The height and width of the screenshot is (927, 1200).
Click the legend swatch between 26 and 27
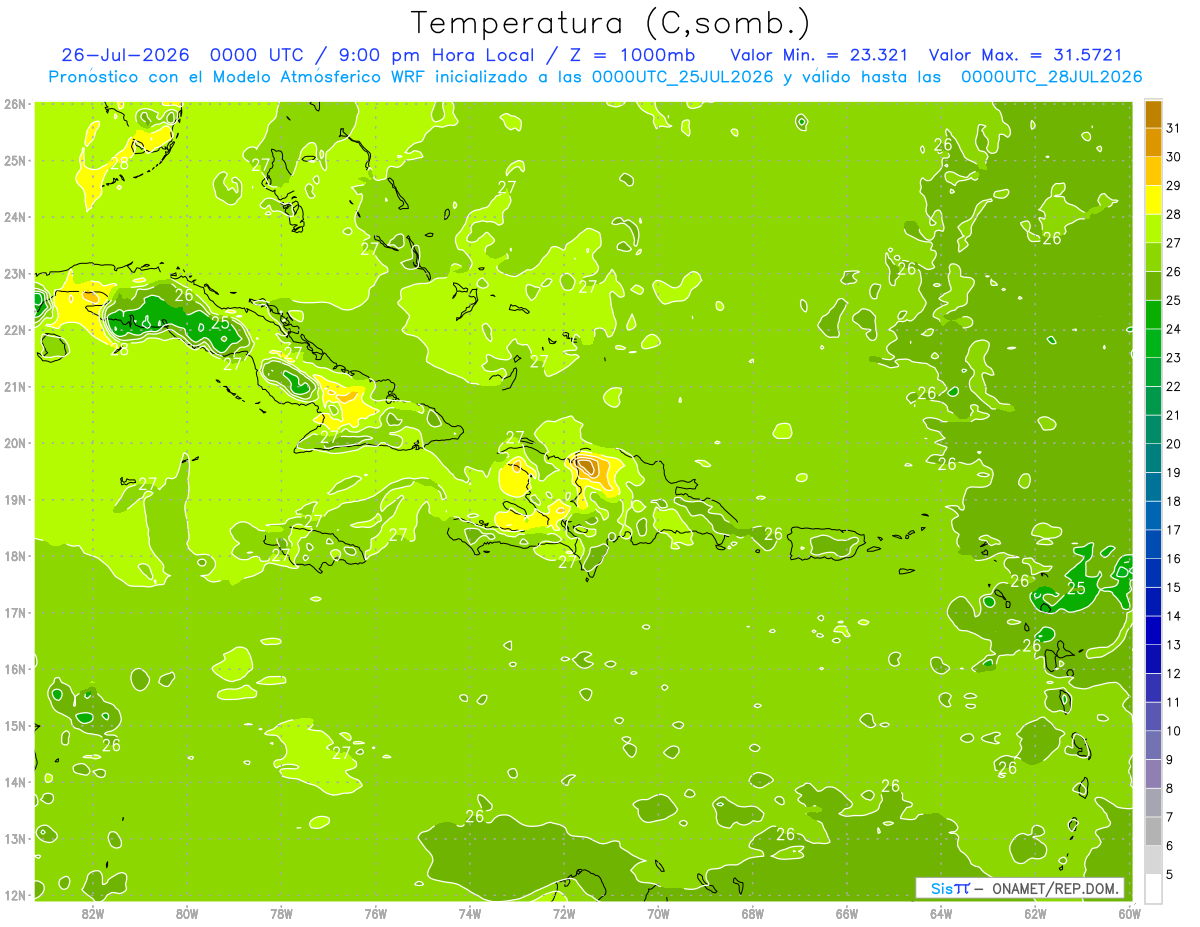1153,257
